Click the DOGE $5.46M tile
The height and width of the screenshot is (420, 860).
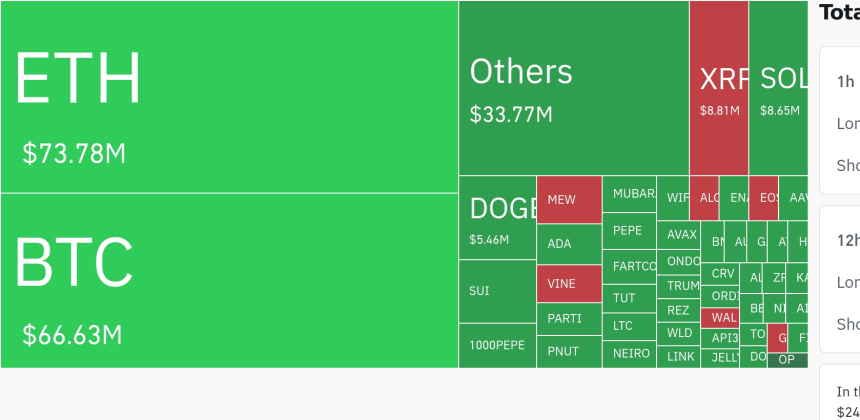pyautogui.click(x=497, y=218)
